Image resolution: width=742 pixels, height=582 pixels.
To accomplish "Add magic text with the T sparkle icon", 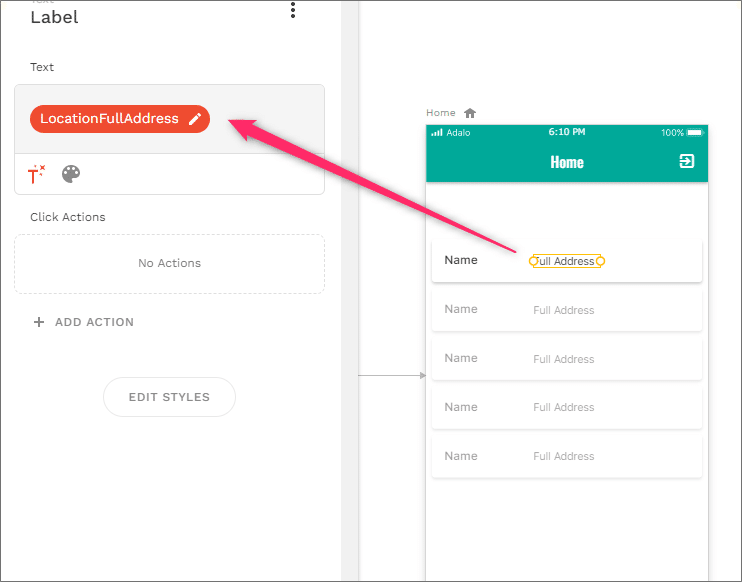I will point(36,174).
